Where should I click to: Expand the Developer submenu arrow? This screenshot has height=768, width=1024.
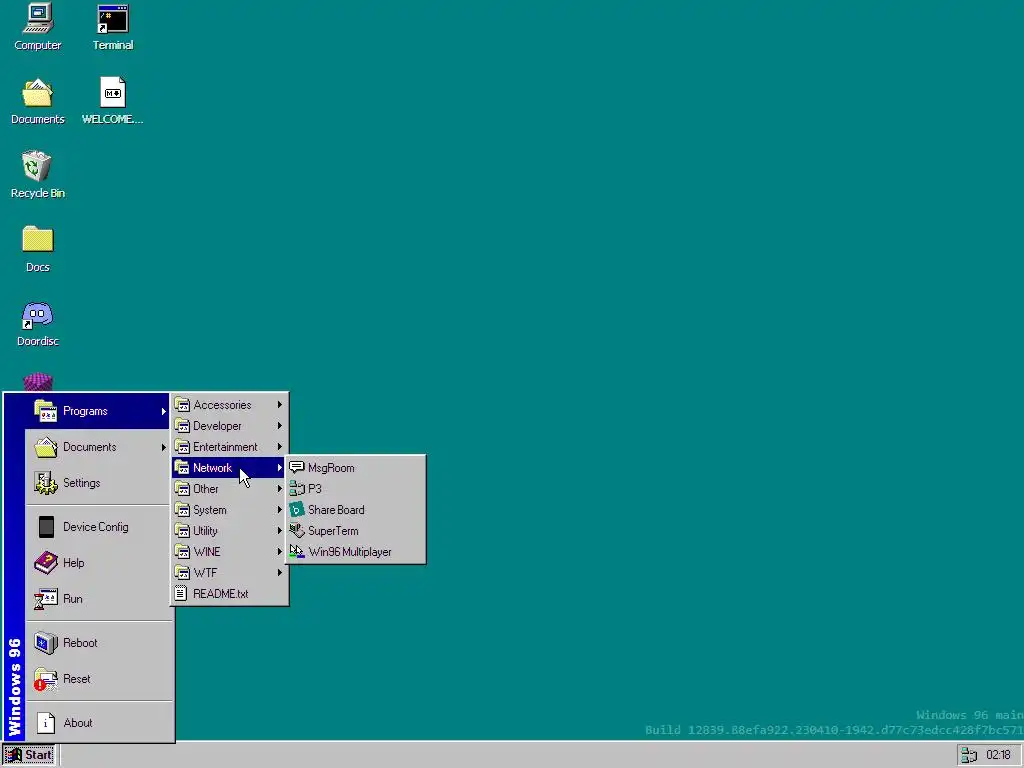point(280,426)
